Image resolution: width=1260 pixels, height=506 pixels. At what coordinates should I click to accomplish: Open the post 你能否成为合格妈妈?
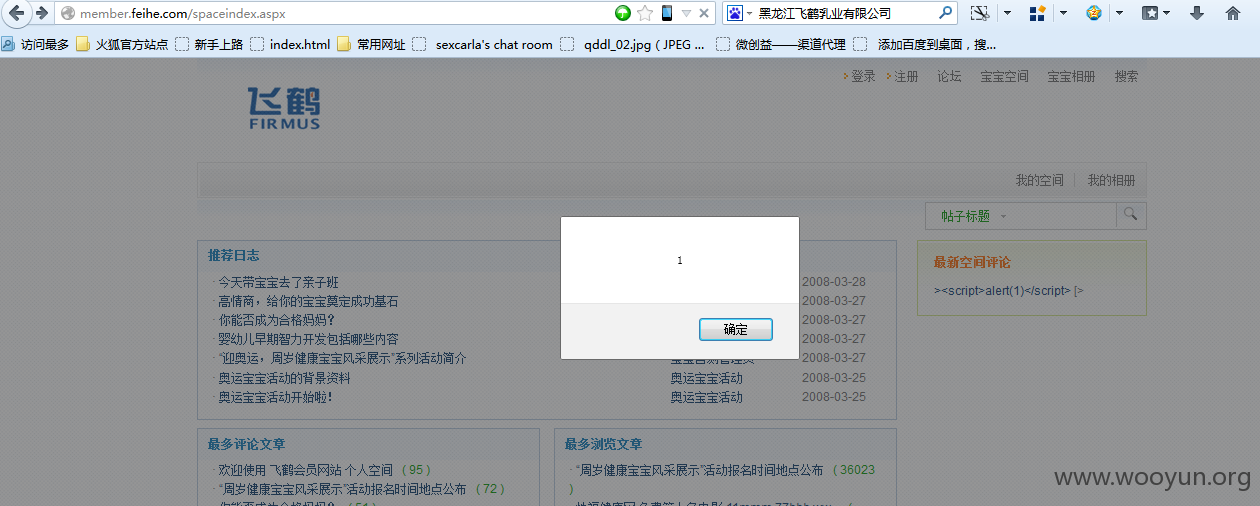[x=276, y=320]
